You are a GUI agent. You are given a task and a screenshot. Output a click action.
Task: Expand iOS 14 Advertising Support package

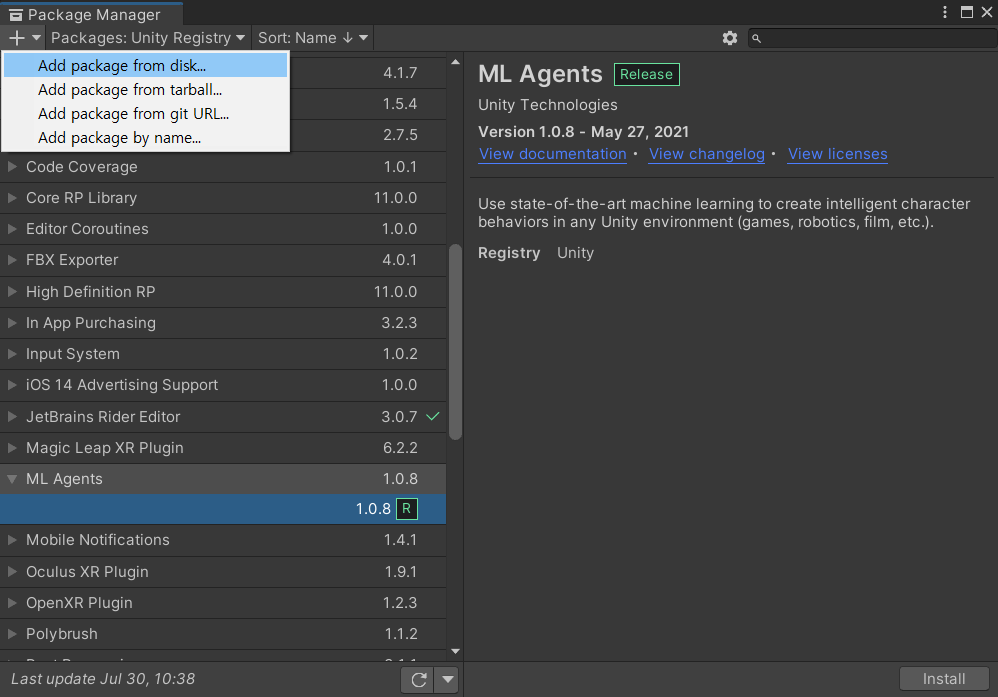[x=12, y=385]
